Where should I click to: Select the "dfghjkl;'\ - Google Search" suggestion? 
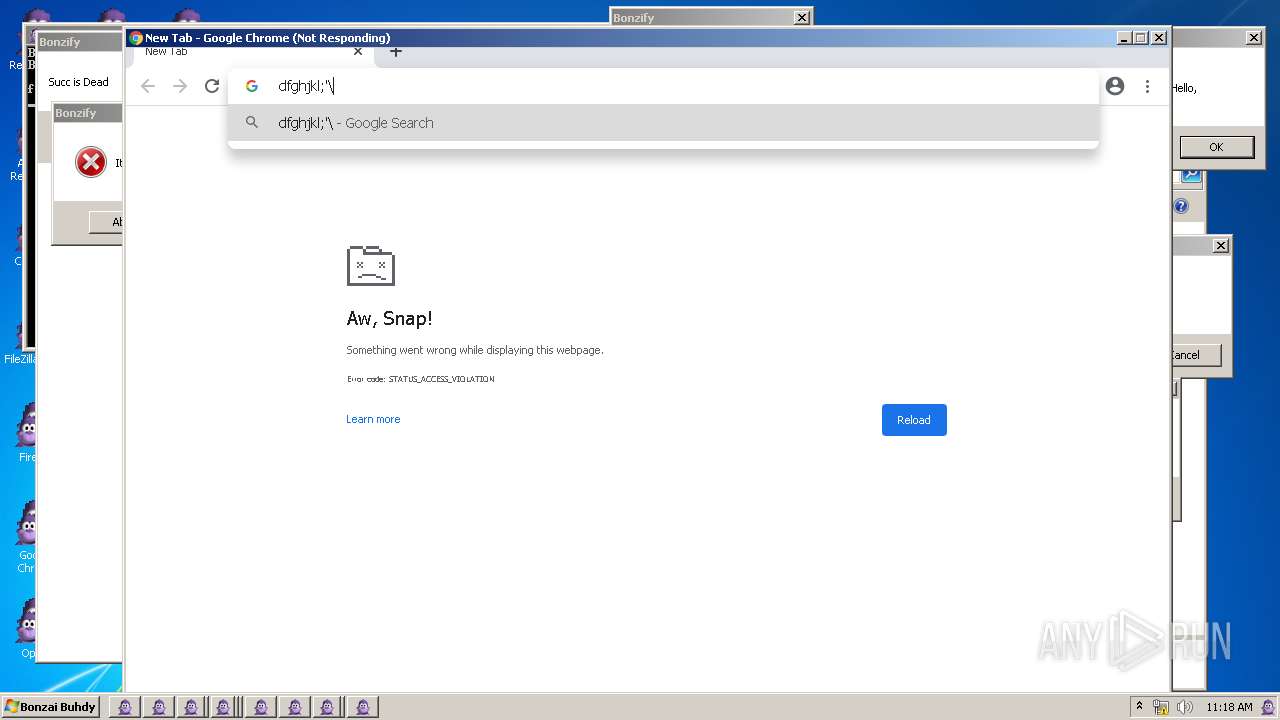663,123
